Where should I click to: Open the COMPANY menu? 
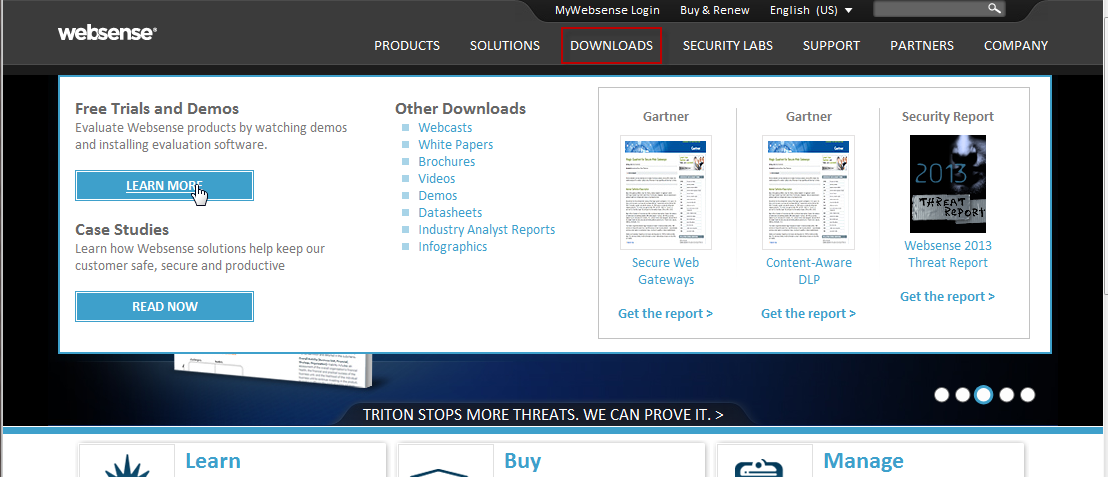tap(1015, 46)
